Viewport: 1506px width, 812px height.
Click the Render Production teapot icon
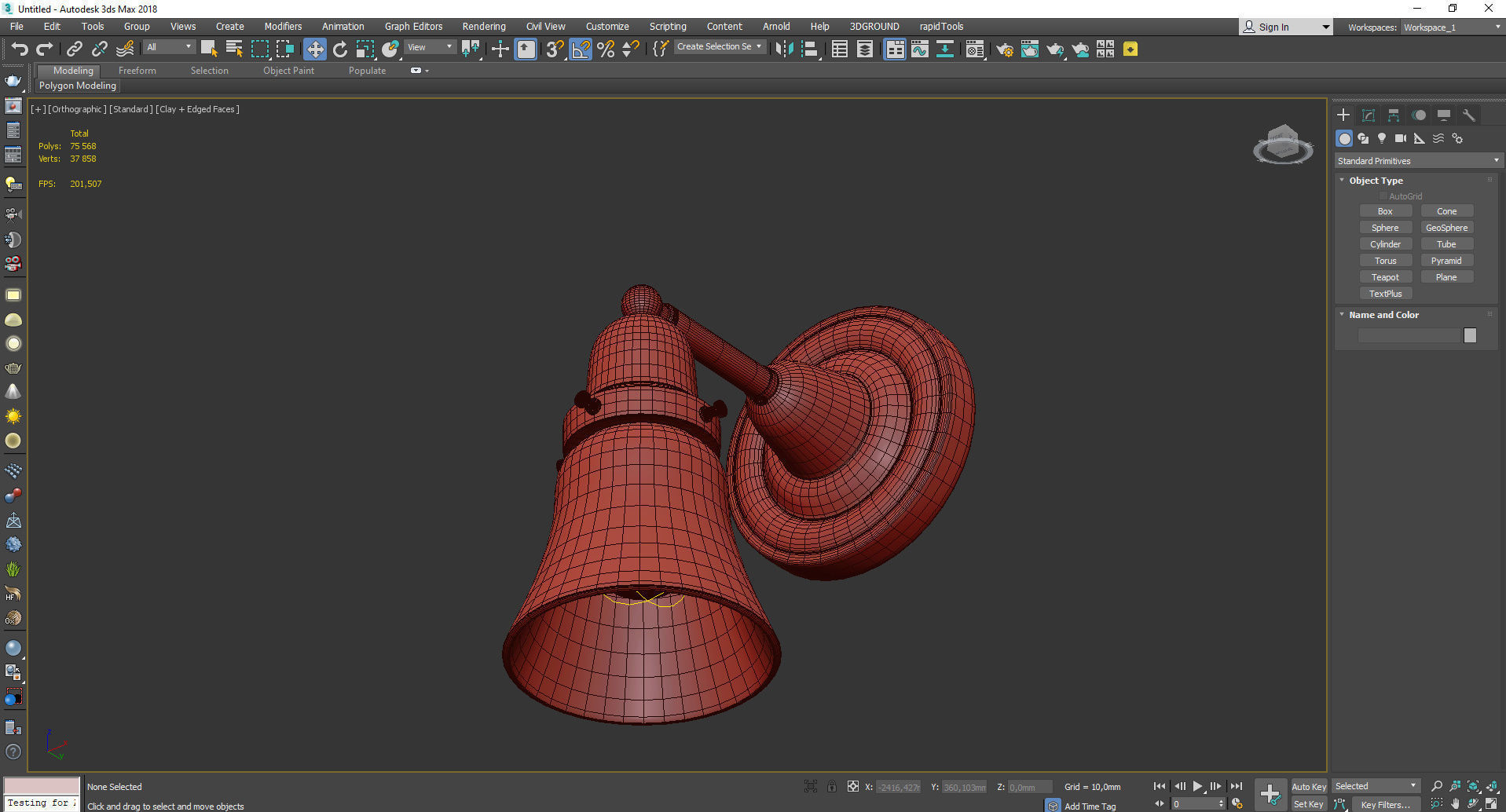pos(1055,49)
